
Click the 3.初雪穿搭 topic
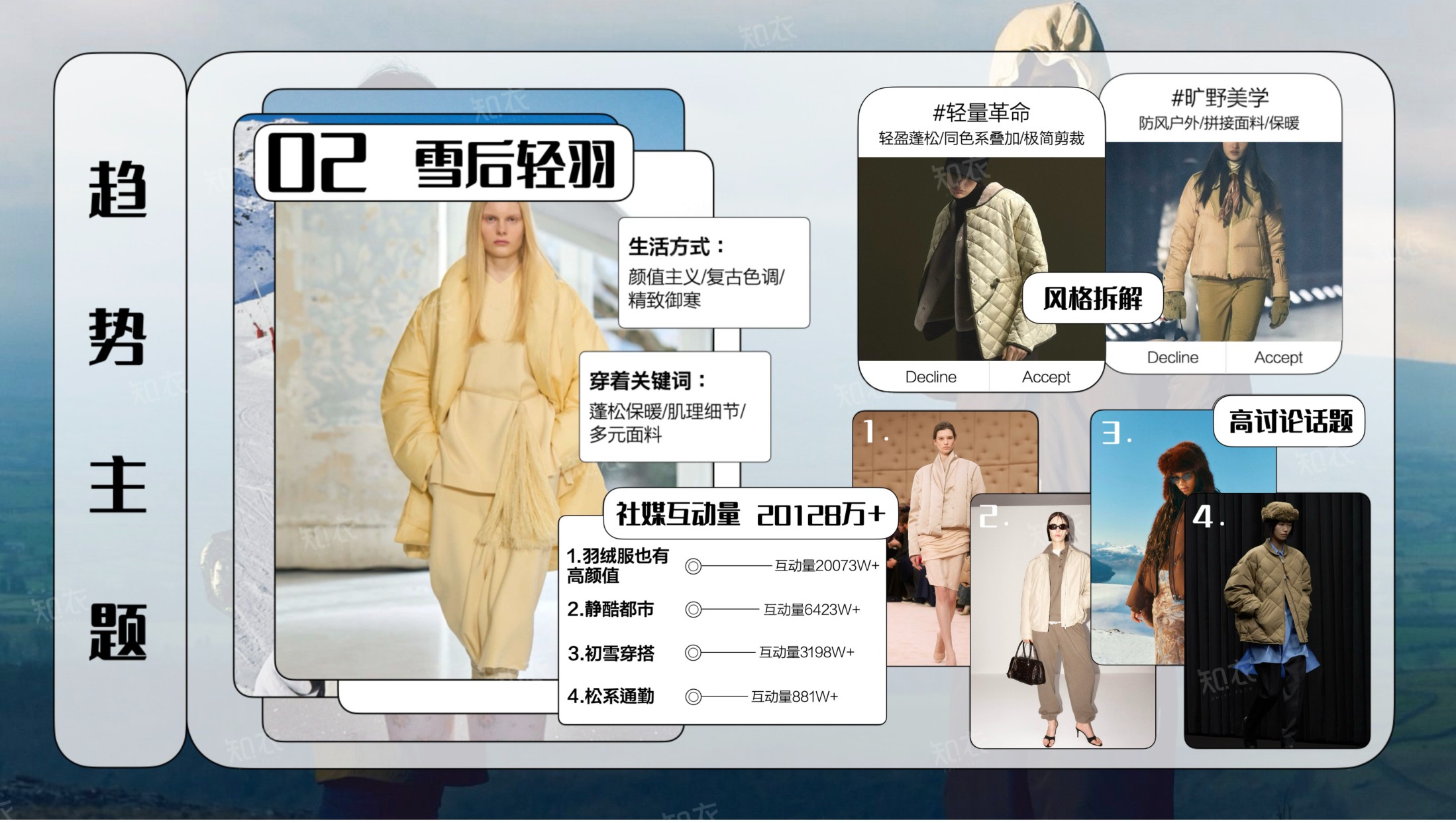coord(611,653)
